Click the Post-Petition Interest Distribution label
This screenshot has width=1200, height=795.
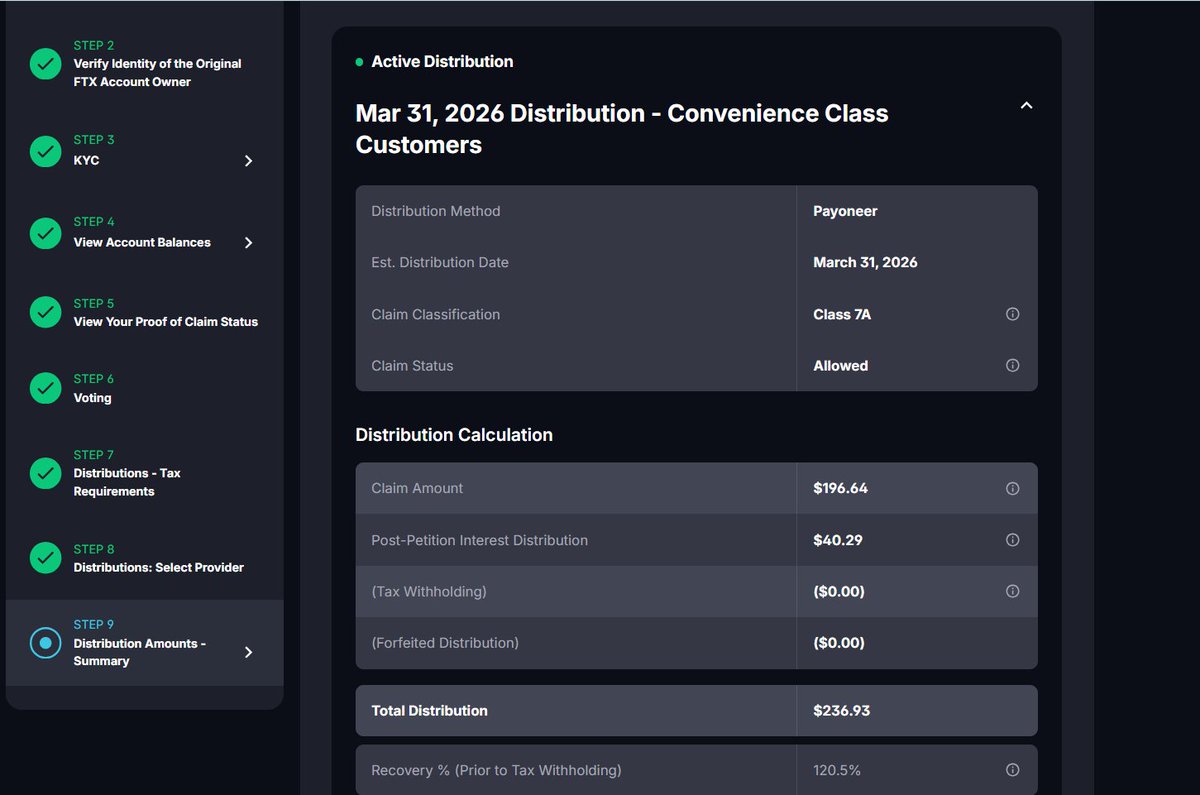tap(479, 540)
